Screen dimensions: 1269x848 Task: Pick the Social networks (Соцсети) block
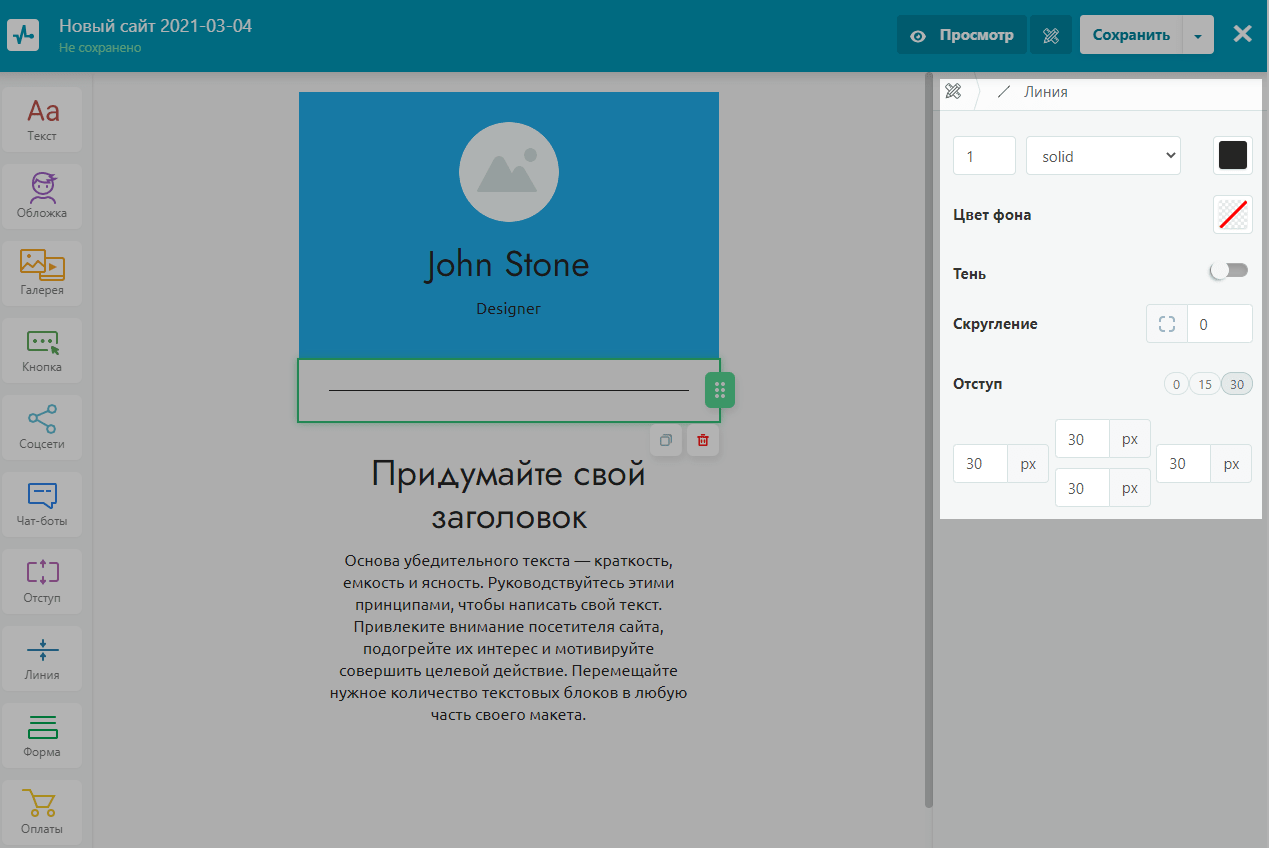coord(42,427)
